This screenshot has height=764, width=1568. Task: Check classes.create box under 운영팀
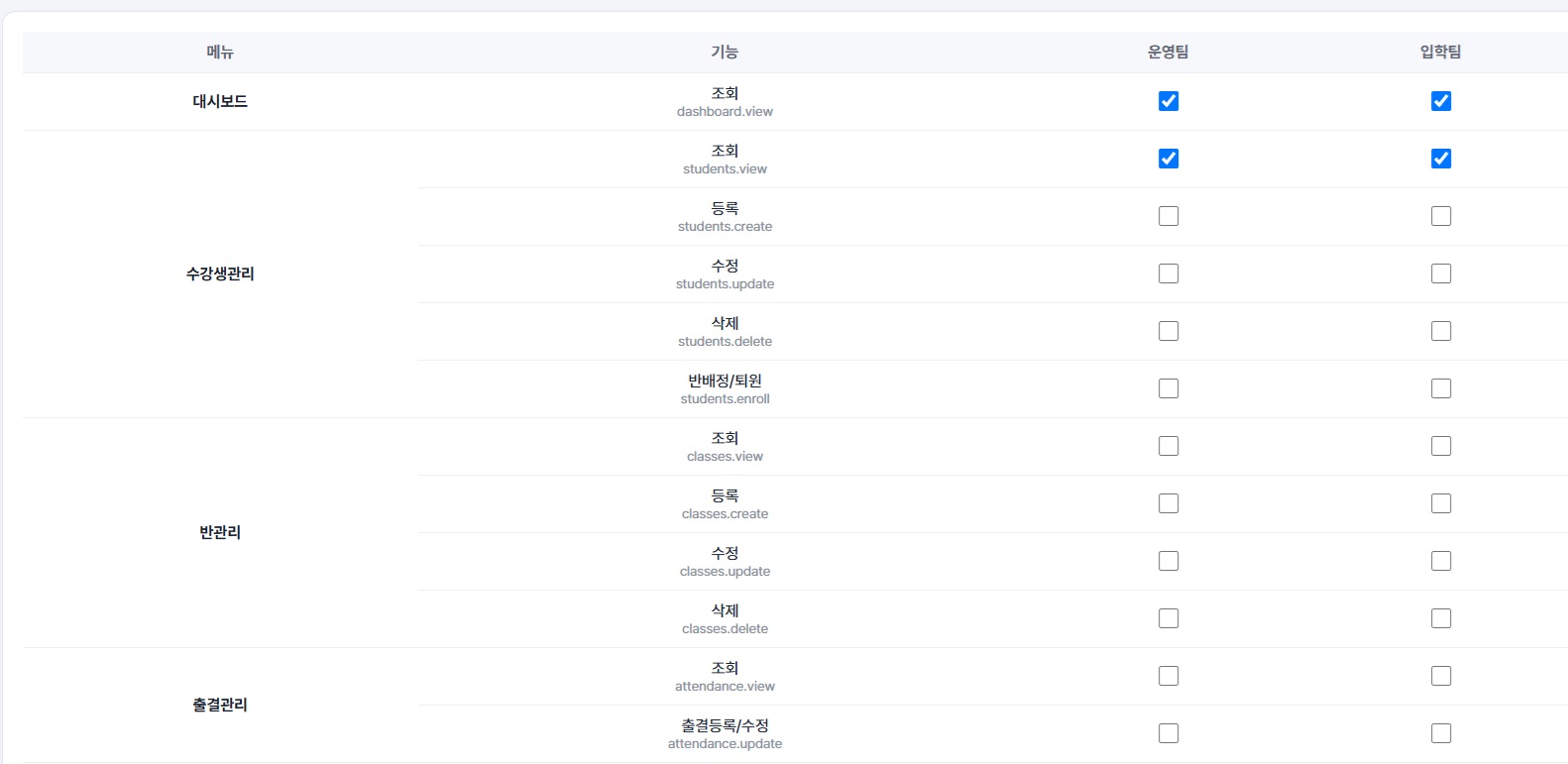click(1169, 503)
